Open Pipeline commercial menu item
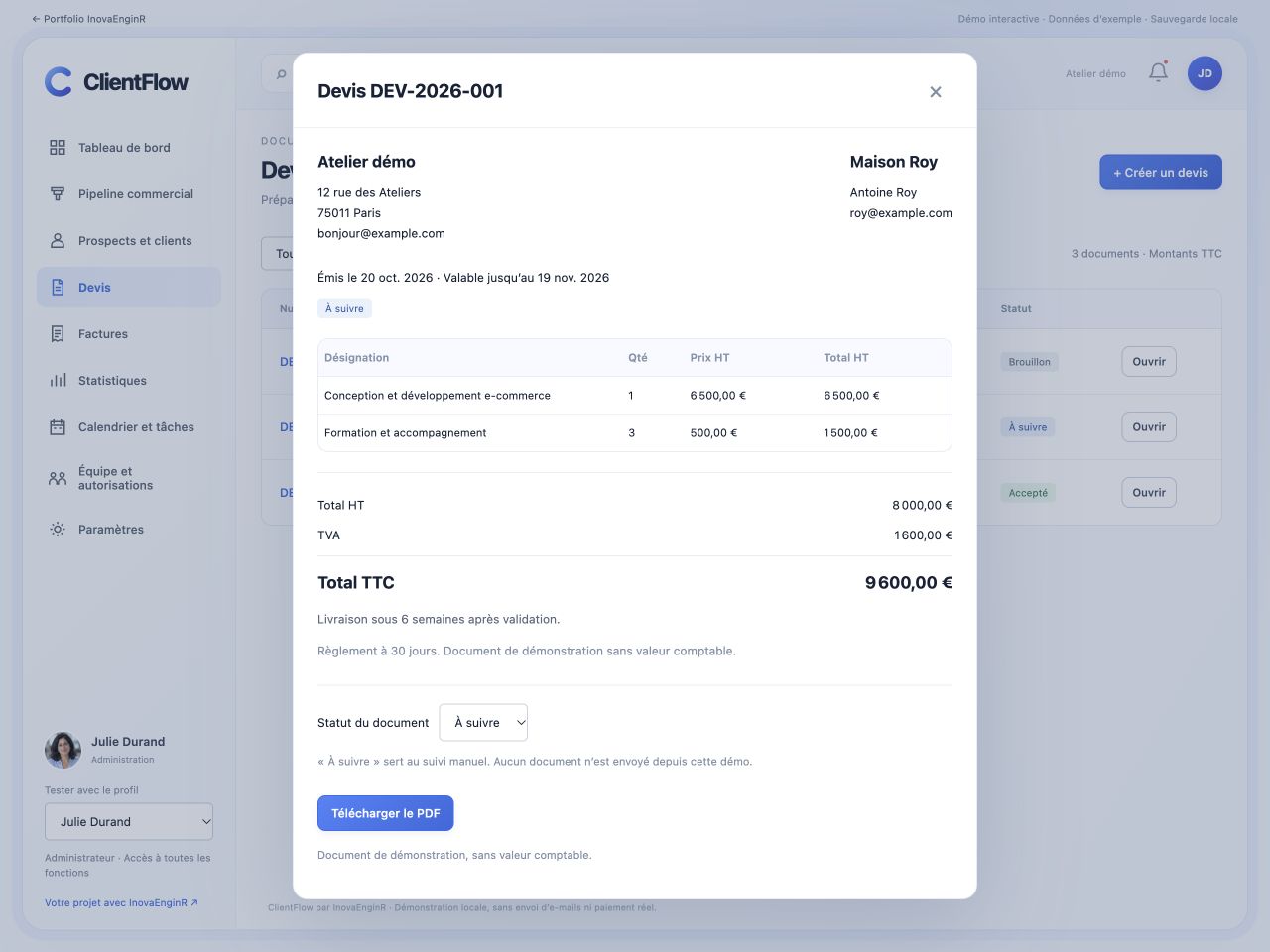Image resolution: width=1270 pixels, height=952 pixels. tap(129, 194)
